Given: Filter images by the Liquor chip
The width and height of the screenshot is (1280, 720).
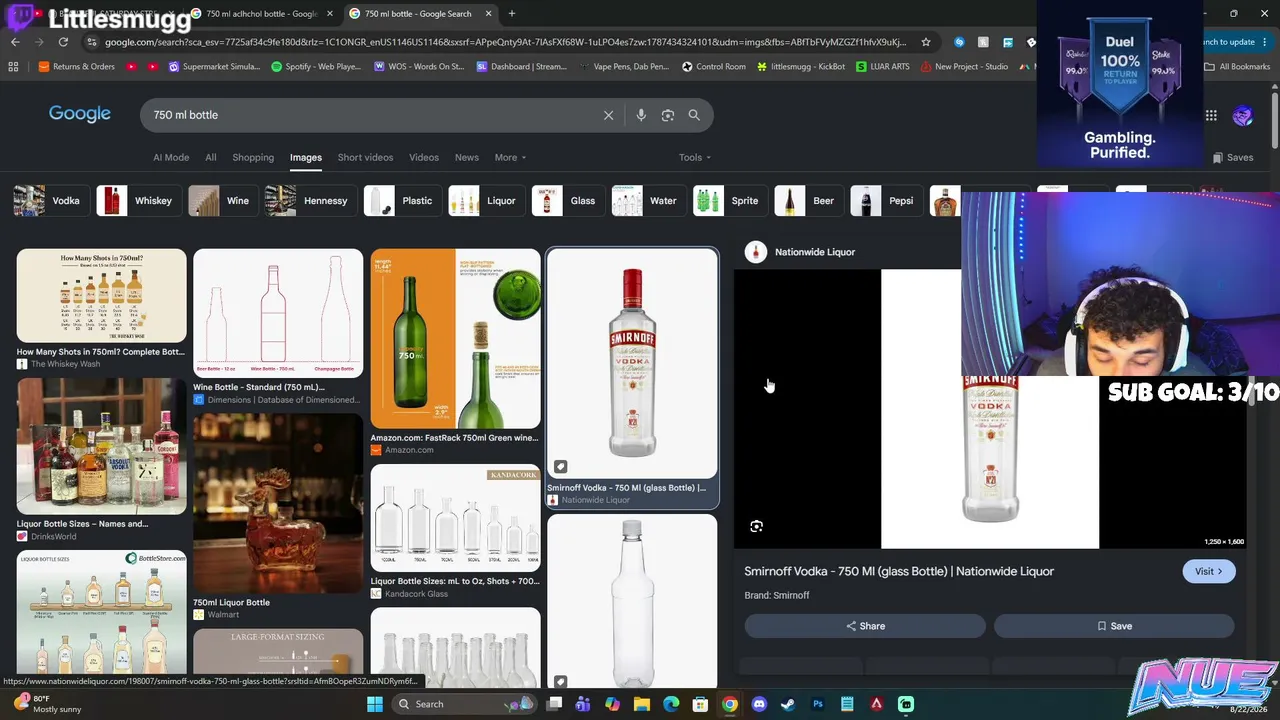Looking at the screenshot, I should tap(487, 201).
